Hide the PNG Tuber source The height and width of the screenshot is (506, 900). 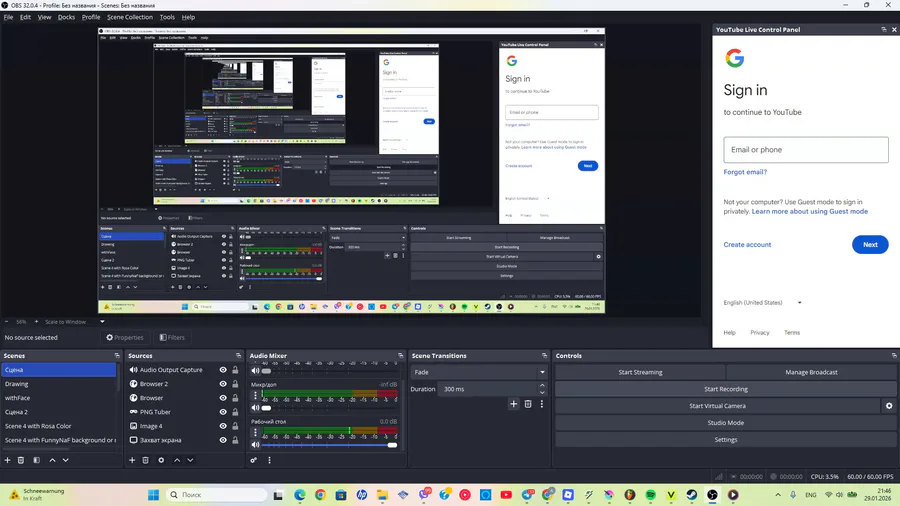[223, 412]
